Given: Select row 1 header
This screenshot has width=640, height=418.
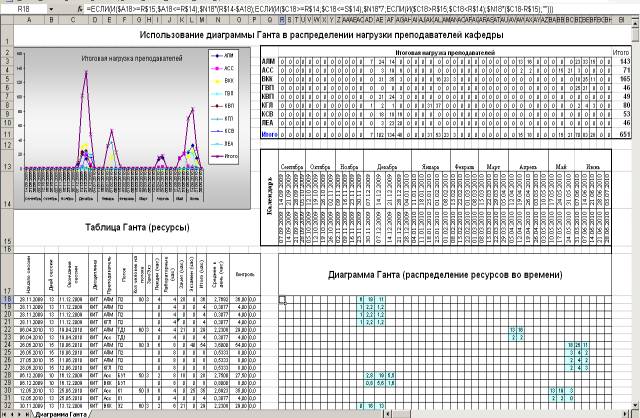Looking at the screenshot, I should pos(7,35).
